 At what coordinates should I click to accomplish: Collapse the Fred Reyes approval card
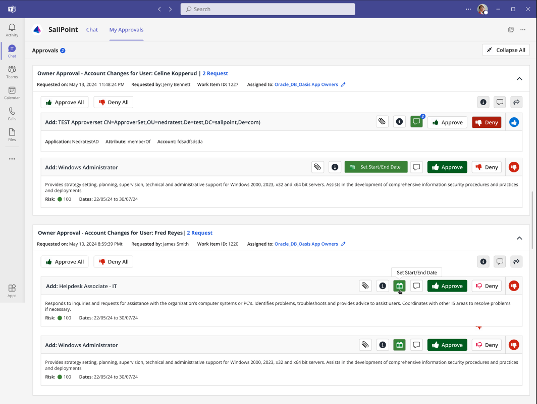point(519,238)
